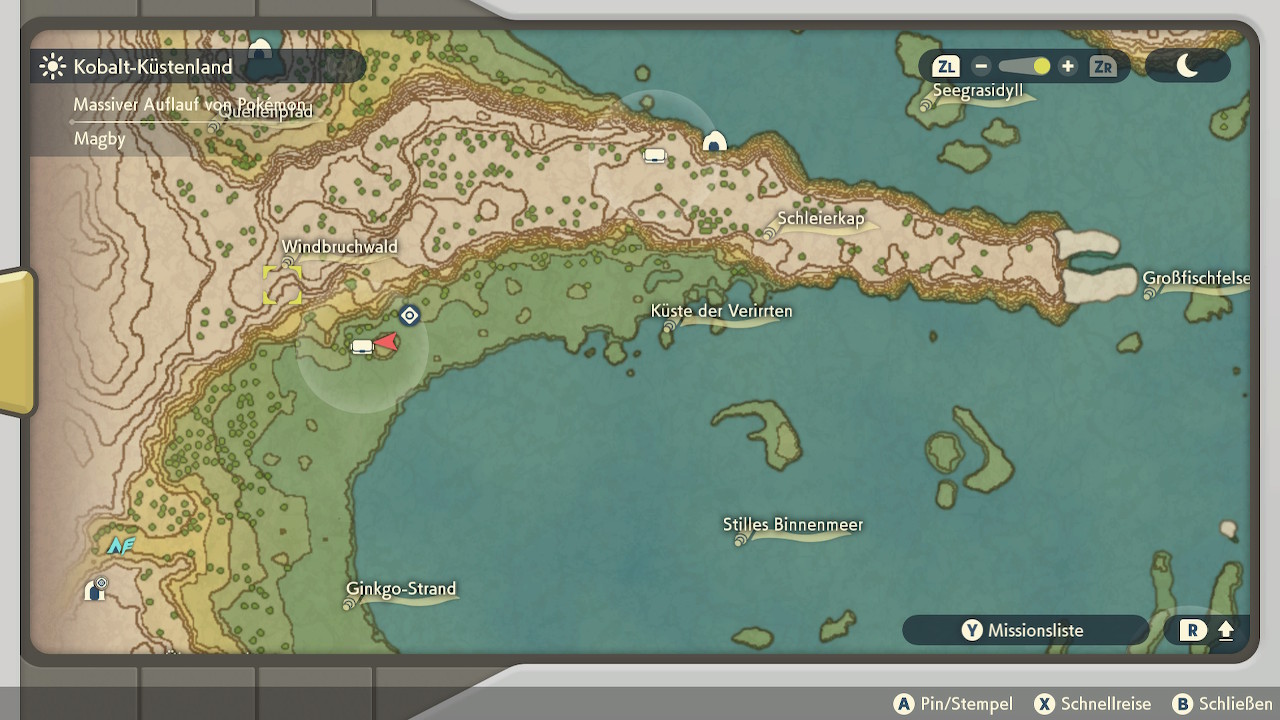This screenshot has height=720, width=1280.
Task: Click the yellow bracket map cursor
Action: pyautogui.click(x=282, y=285)
